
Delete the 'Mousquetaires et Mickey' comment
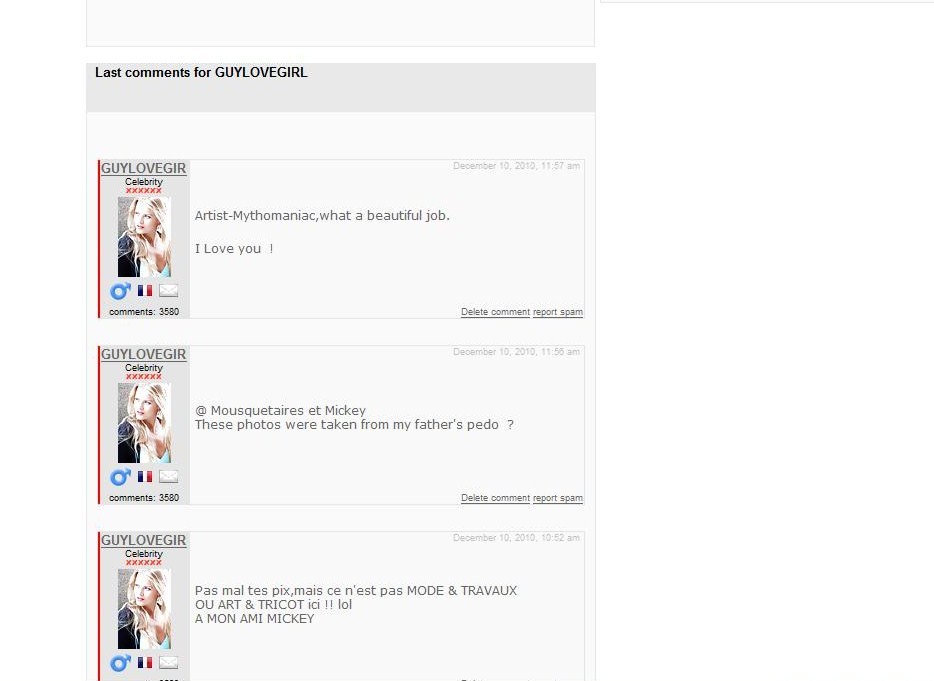[495, 497]
